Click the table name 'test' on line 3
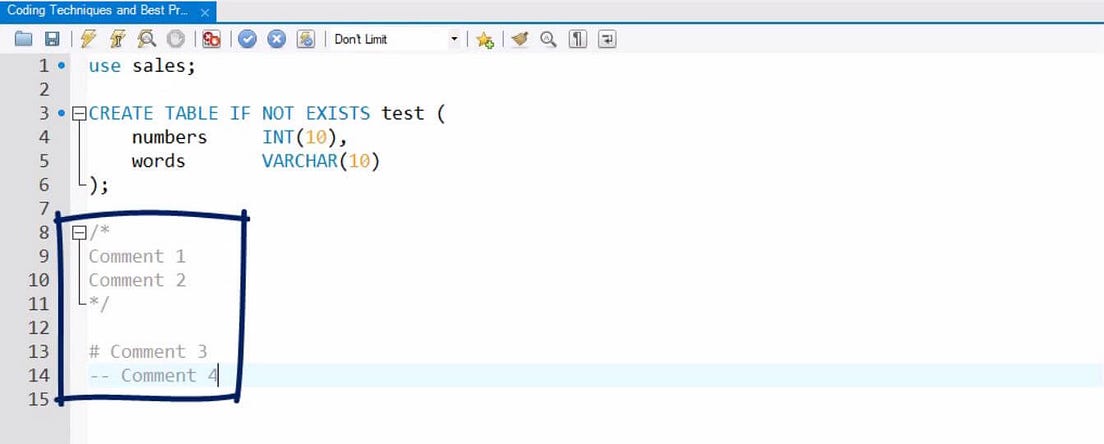Screen dimensions: 1104x444 point(403,113)
